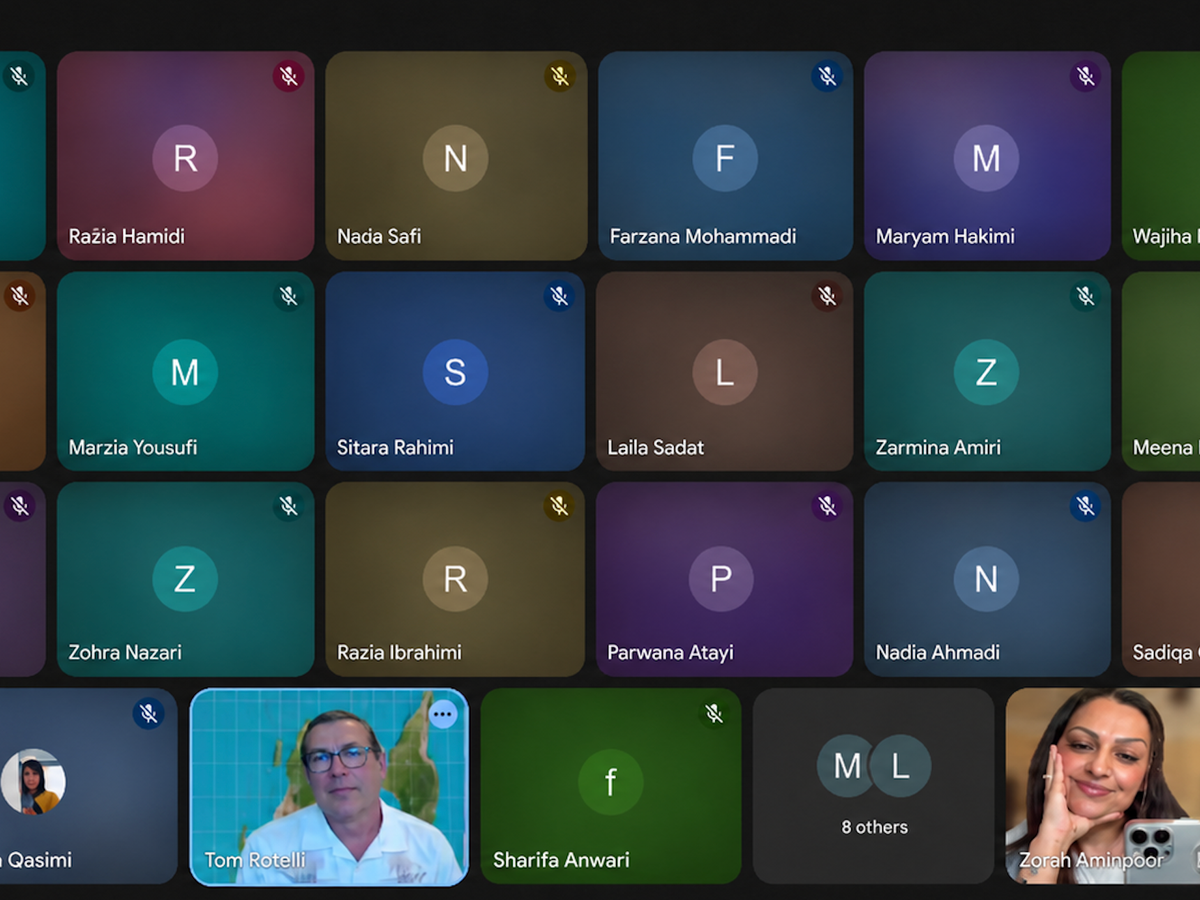Click the "R" avatar of Razia Hamidi

(185, 158)
